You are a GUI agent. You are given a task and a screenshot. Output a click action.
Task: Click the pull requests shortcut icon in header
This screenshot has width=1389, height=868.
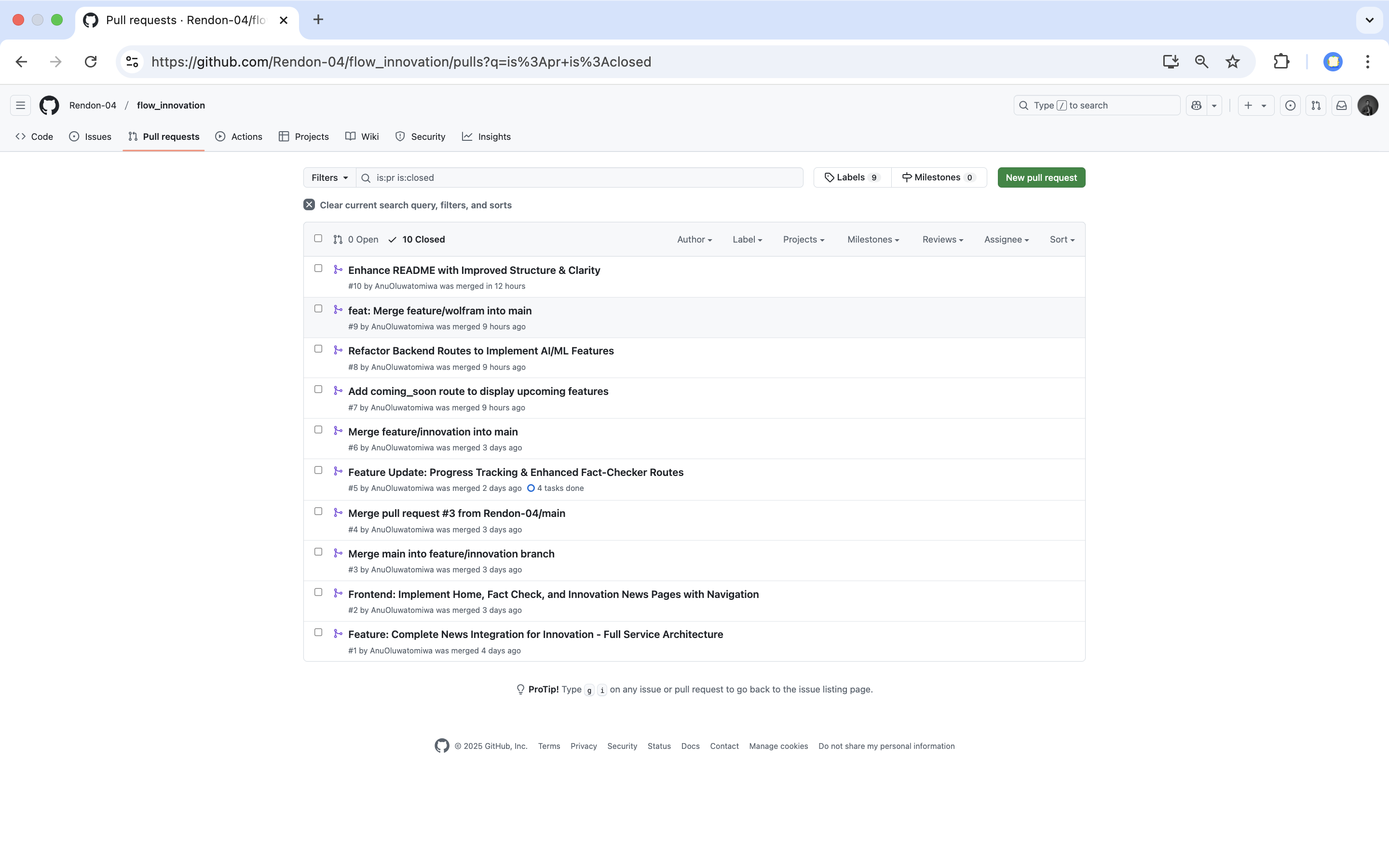pos(1316,105)
